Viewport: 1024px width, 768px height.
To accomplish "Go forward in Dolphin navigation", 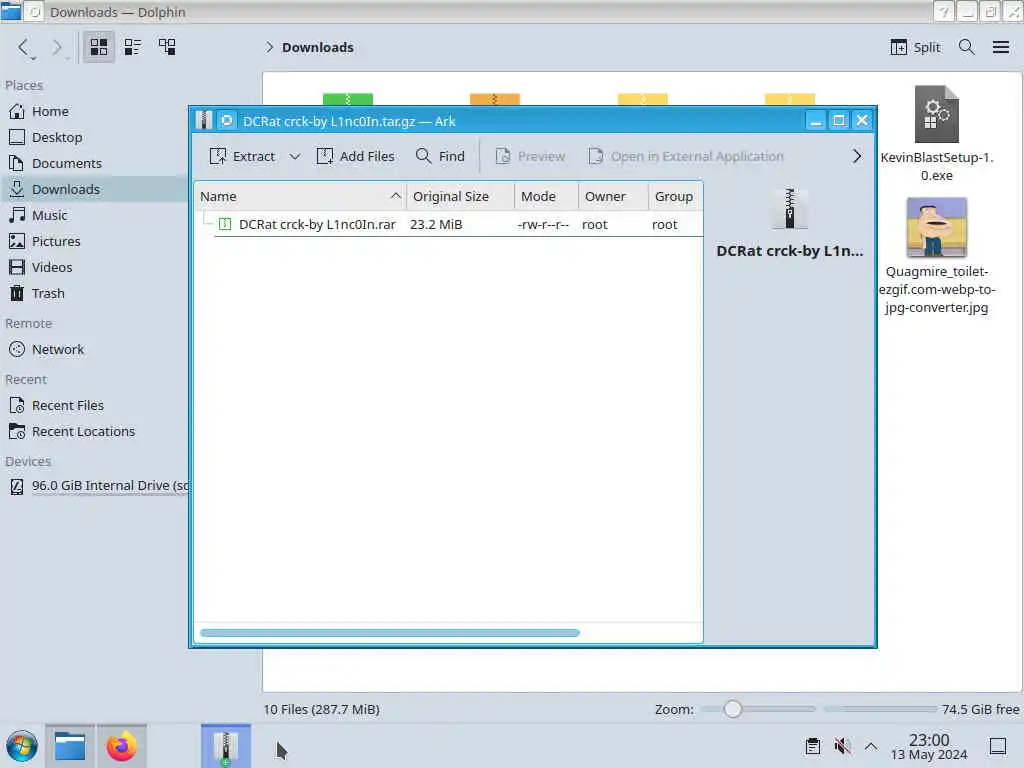I will pos(57,48).
